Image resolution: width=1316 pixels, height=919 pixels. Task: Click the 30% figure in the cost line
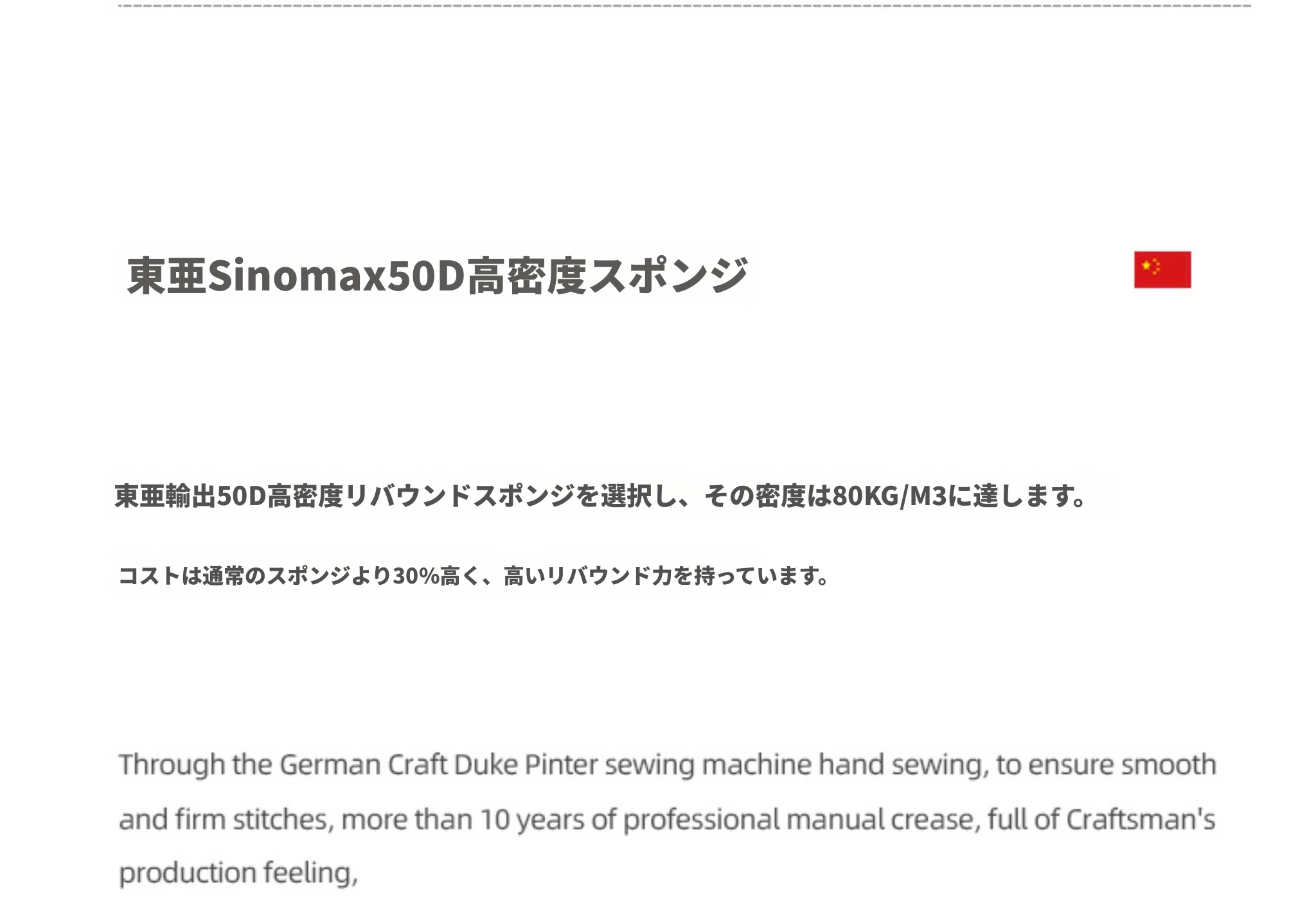coord(416,576)
